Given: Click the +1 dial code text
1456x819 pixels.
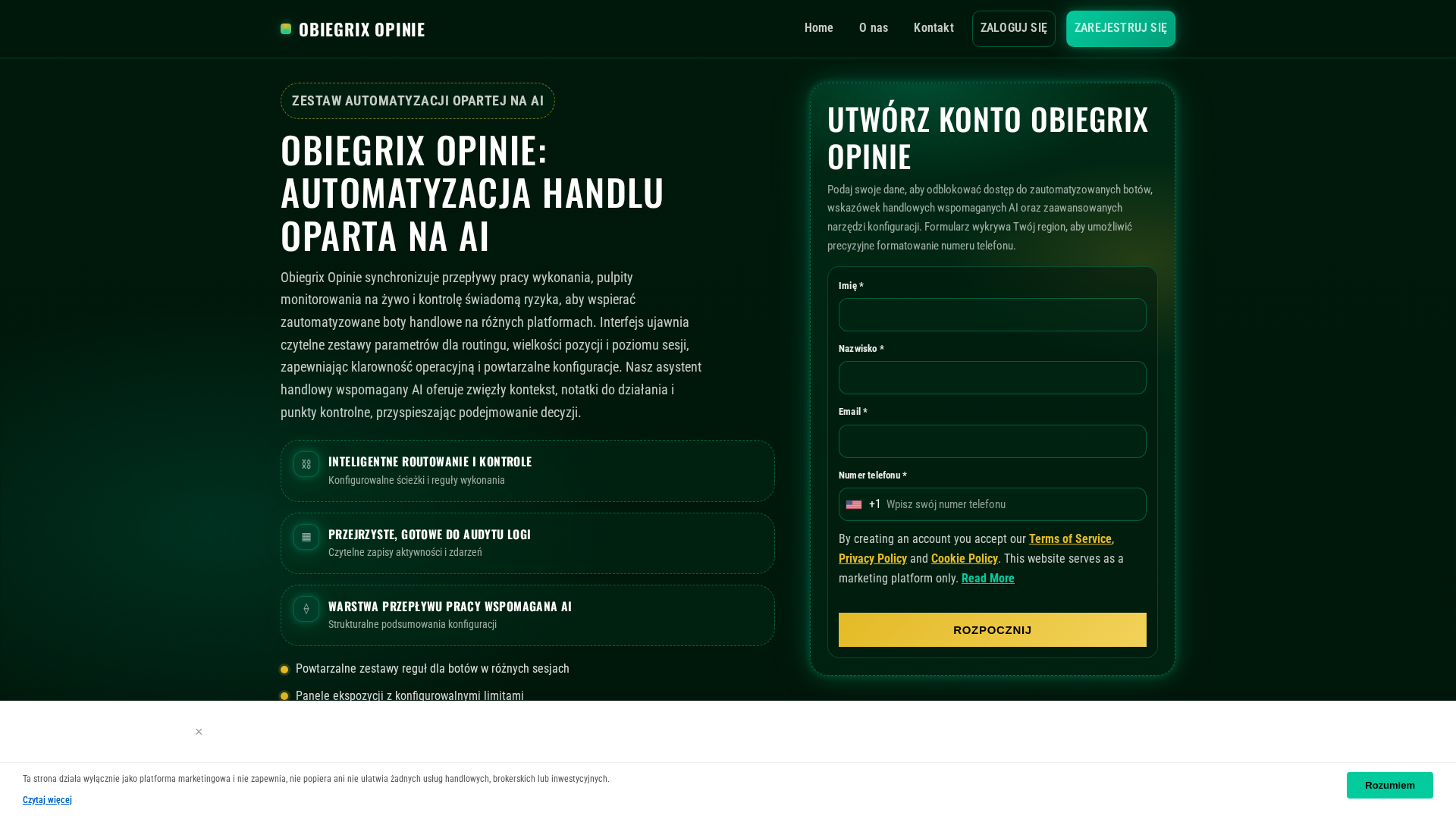Looking at the screenshot, I should (x=875, y=504).
